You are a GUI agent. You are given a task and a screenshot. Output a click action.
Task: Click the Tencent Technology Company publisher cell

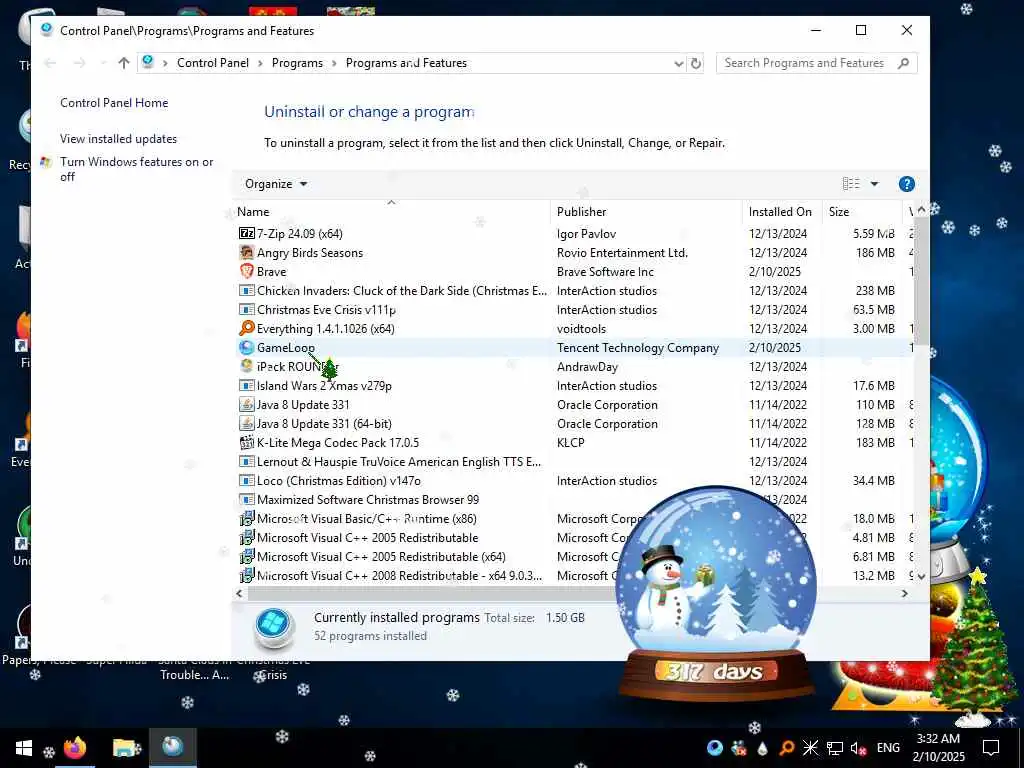[637, 347]
